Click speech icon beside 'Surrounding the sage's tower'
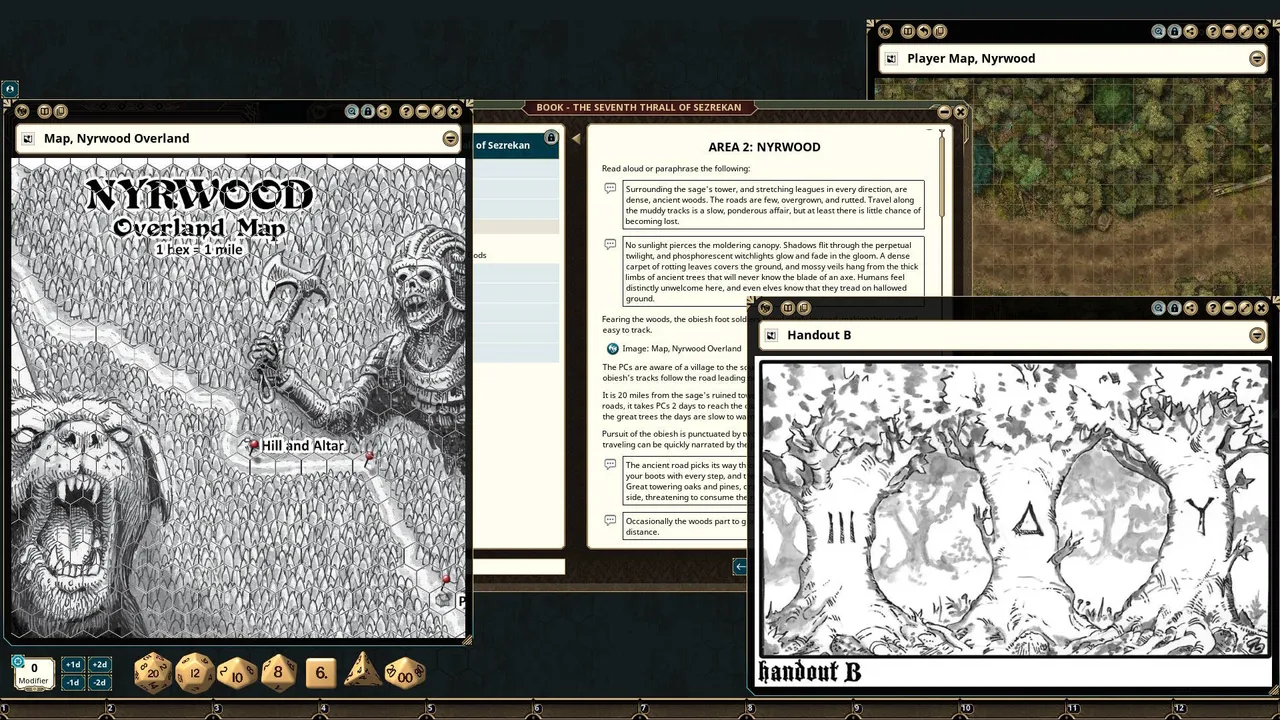The image size is (1280, 720). [x=610, y=188]
